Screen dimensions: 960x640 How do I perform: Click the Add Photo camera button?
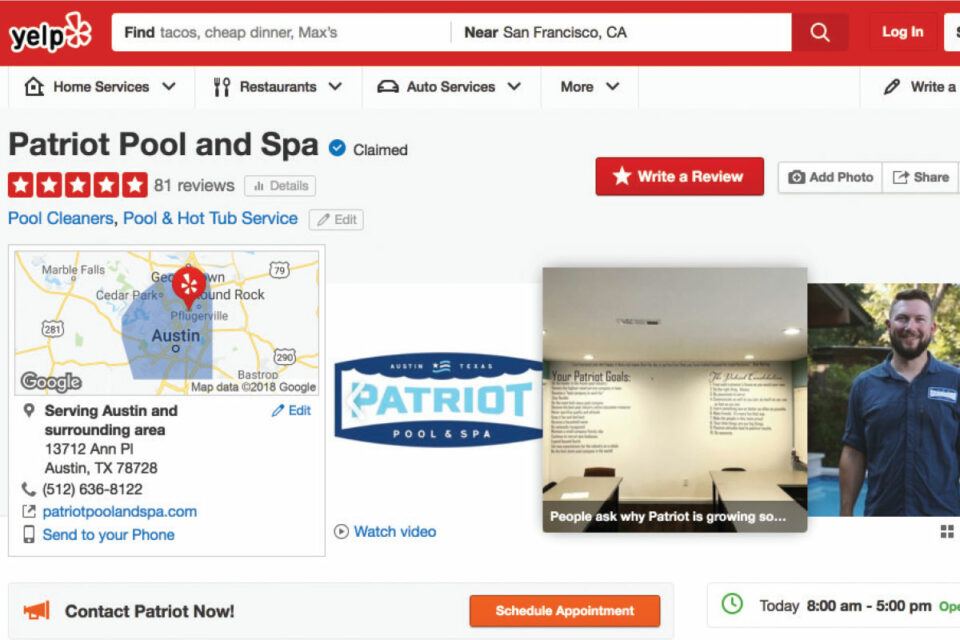point(830,177)
